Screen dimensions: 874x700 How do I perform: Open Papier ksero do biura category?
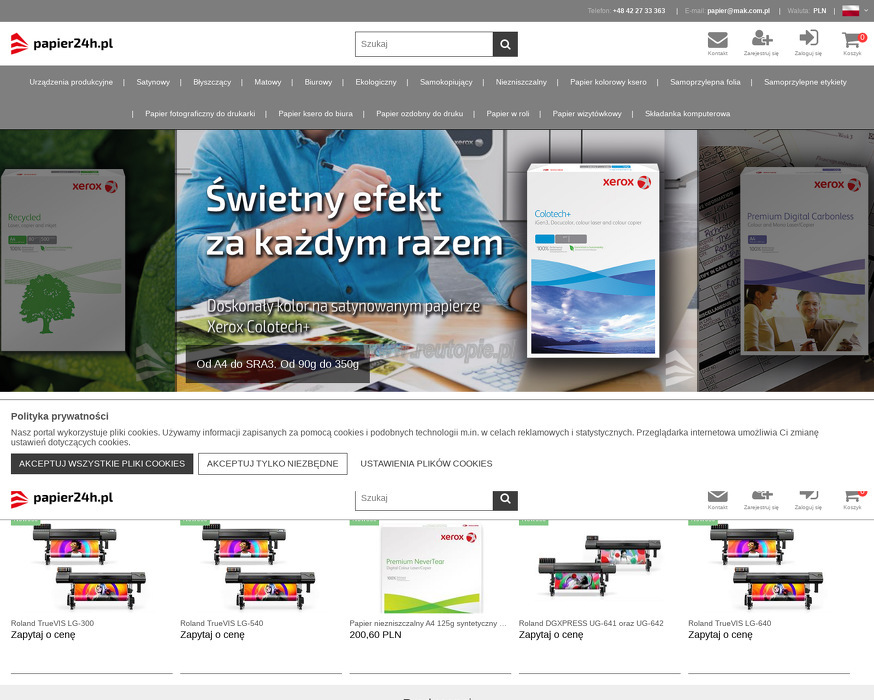point(315,114)
